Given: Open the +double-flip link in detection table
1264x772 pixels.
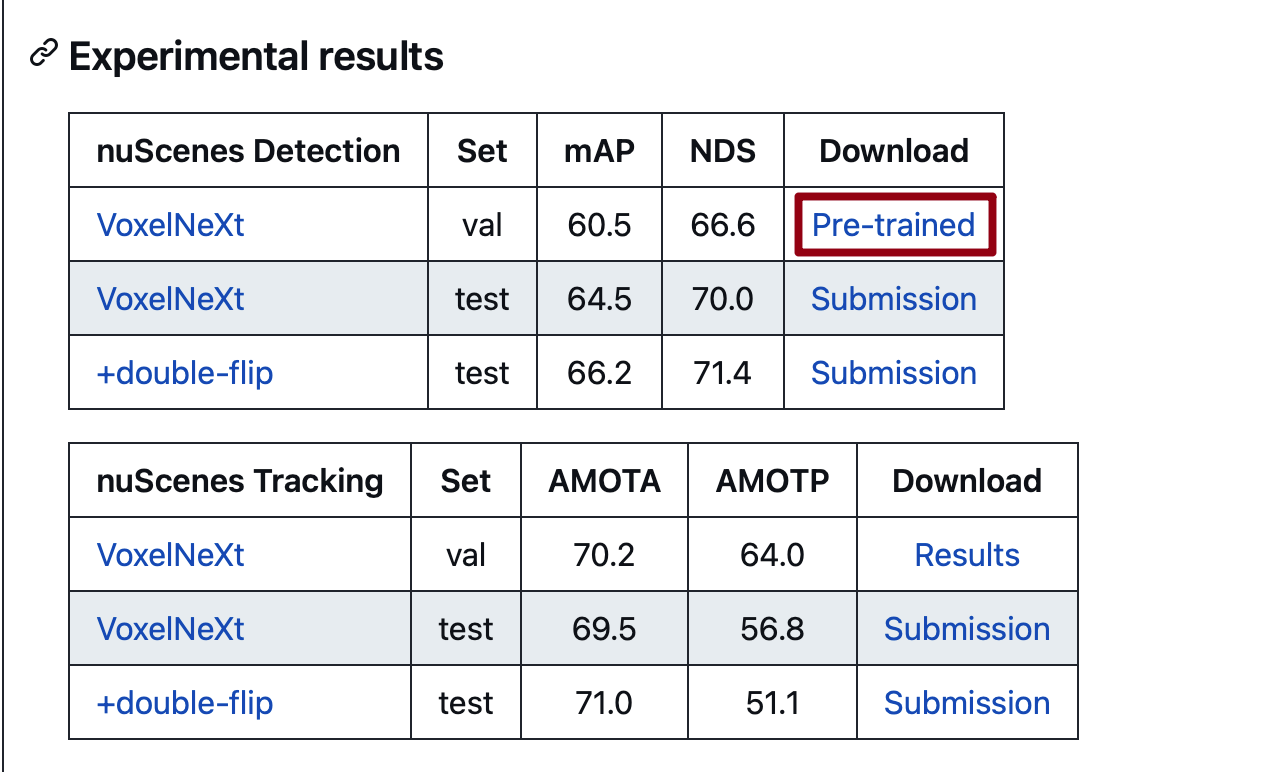Looking at the screenshot, I should (184, 372).
